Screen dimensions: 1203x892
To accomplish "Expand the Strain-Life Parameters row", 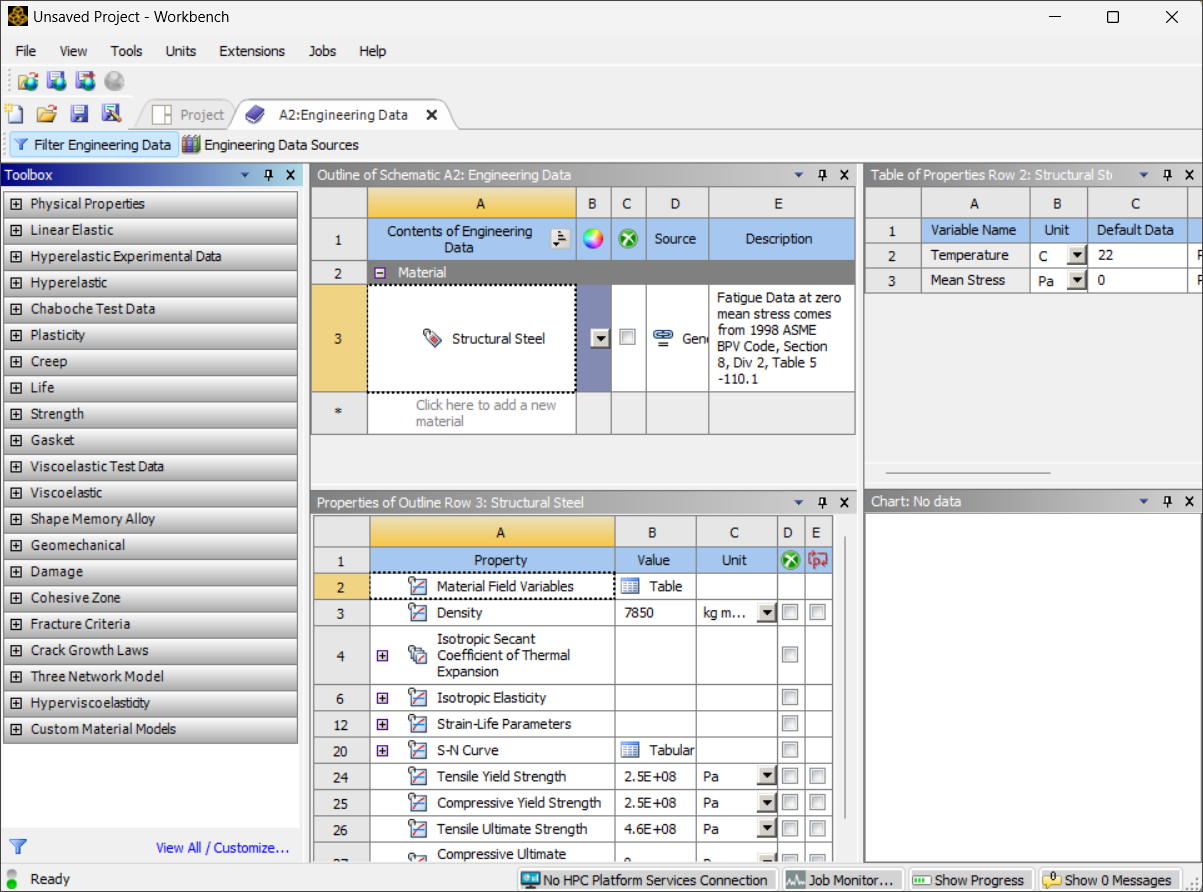I will point(382,724).
